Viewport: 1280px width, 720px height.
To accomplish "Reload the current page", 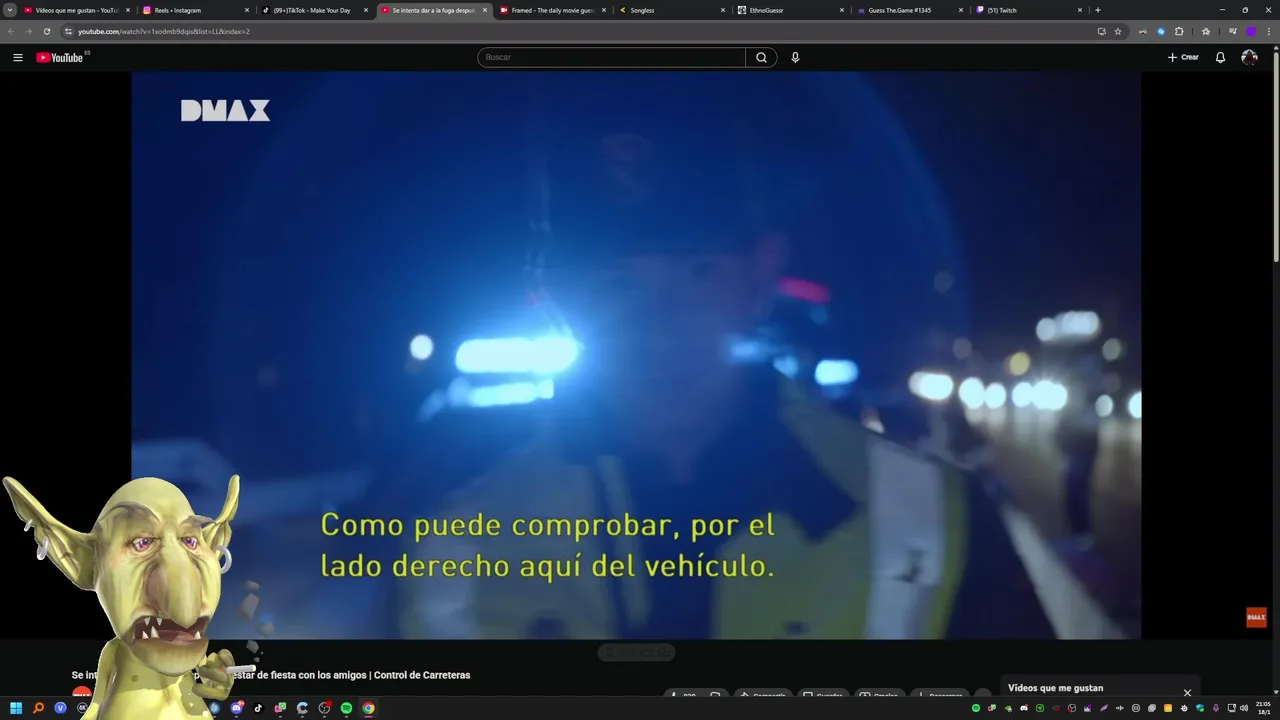I will tap(46, 31).
